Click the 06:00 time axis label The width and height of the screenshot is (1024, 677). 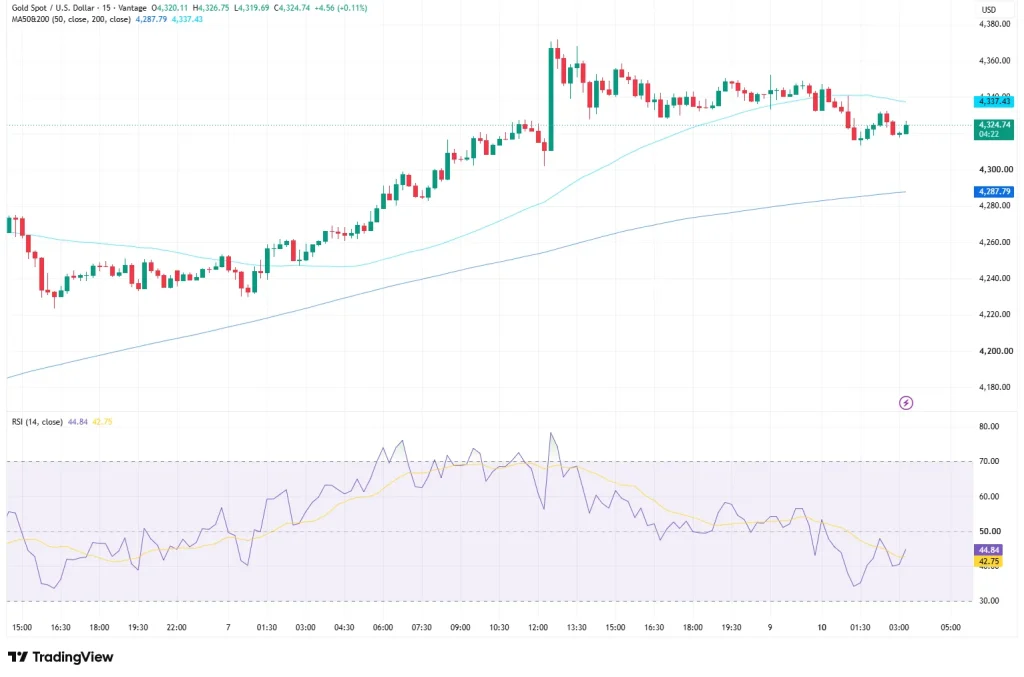click(383, 627)
